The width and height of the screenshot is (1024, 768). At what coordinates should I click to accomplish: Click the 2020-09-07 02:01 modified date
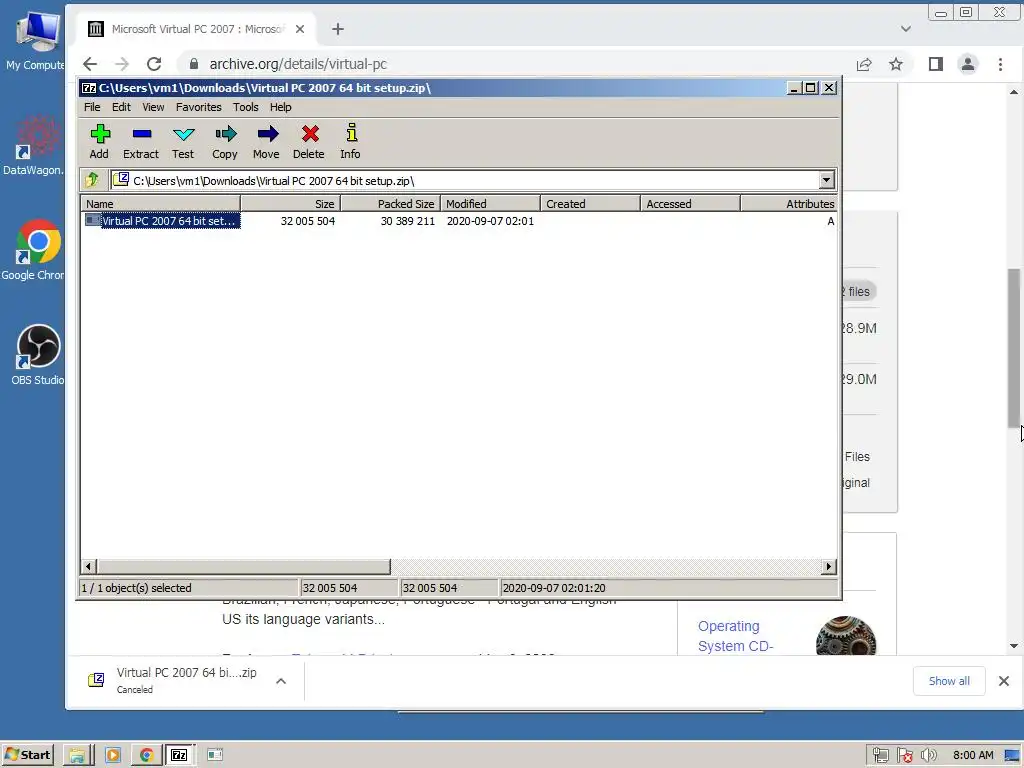click(490, 221)
